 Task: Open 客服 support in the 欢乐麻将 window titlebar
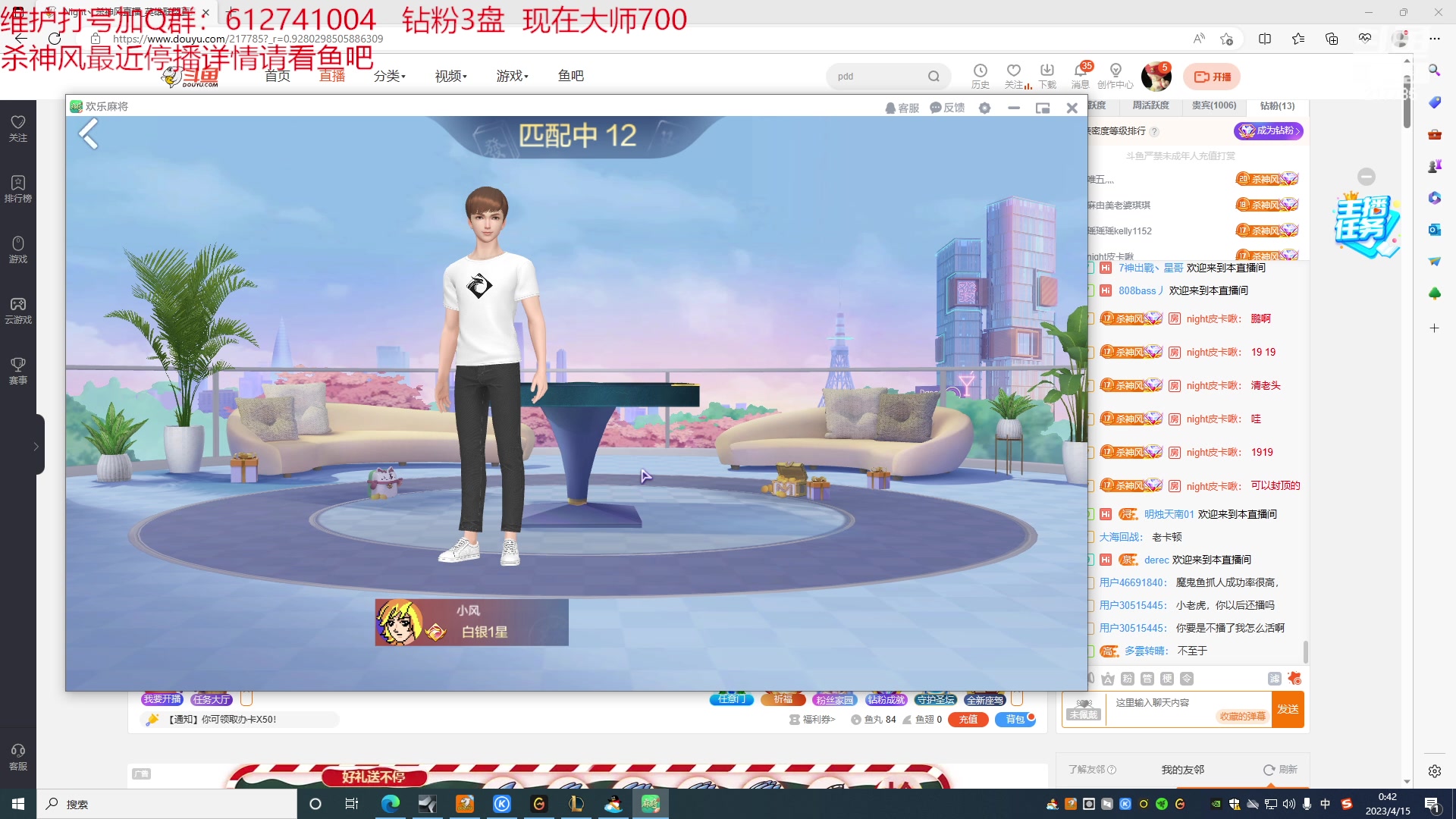click(x=902, y=107)
